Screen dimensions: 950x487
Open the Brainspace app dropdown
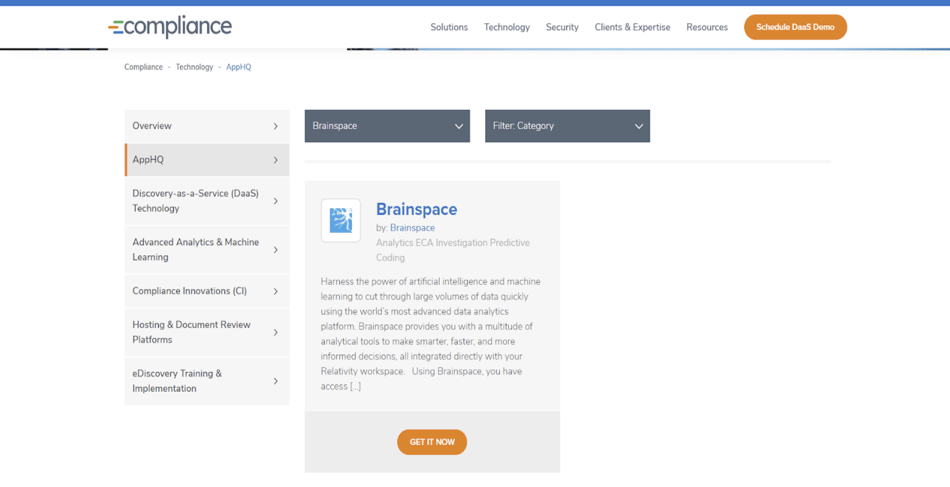click(387, 126)
